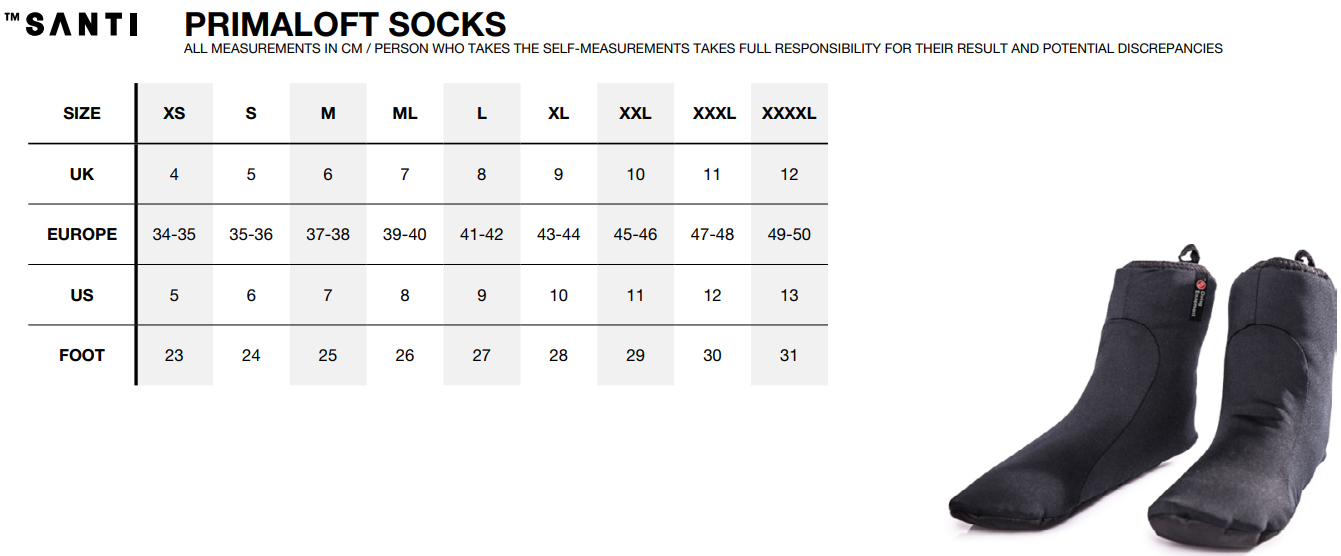1341x556 pixels.
Task: Click the FOOT row label
Action: click(x=82, y=355)
